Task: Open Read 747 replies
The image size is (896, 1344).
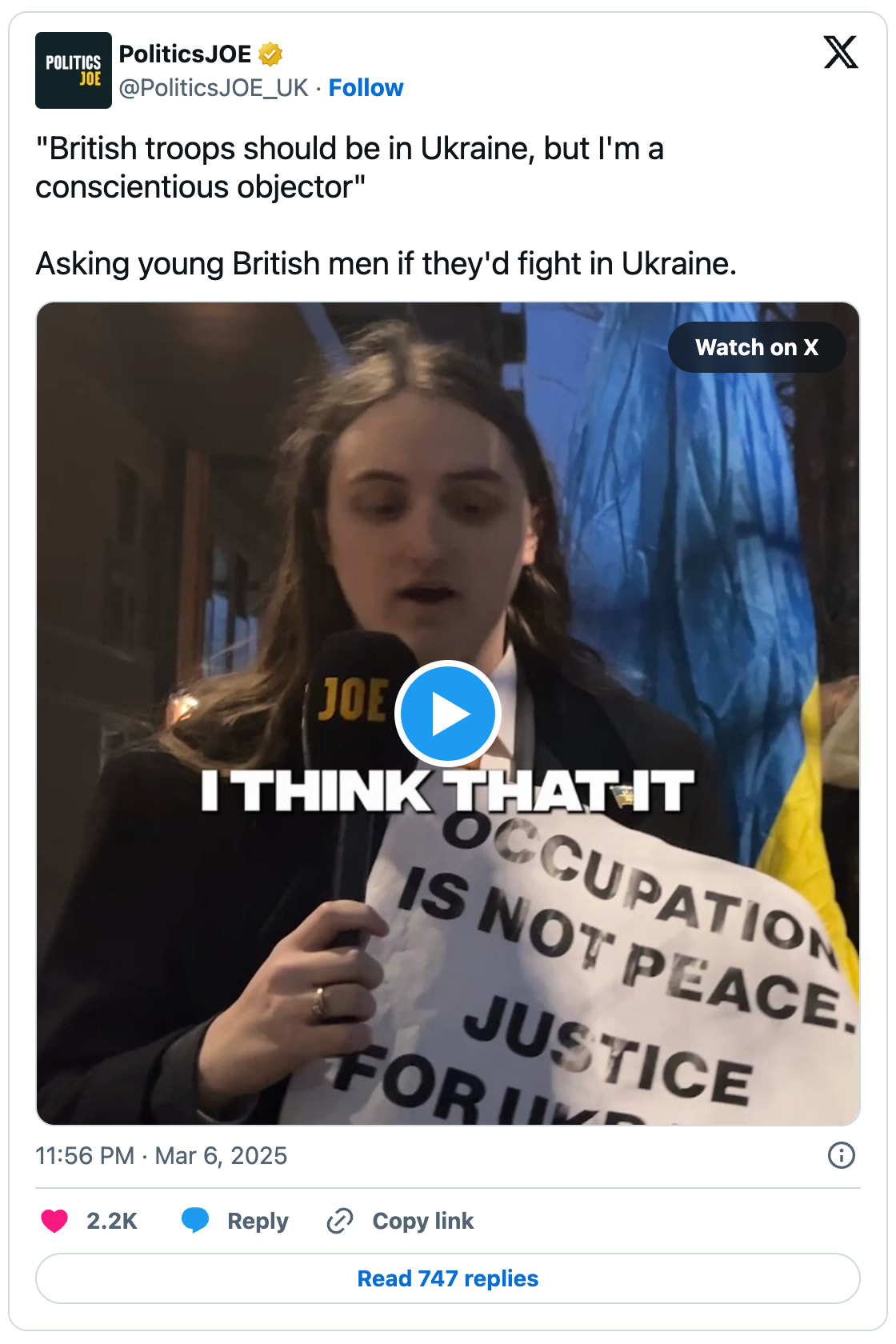Action: [x=448, y=1278]
